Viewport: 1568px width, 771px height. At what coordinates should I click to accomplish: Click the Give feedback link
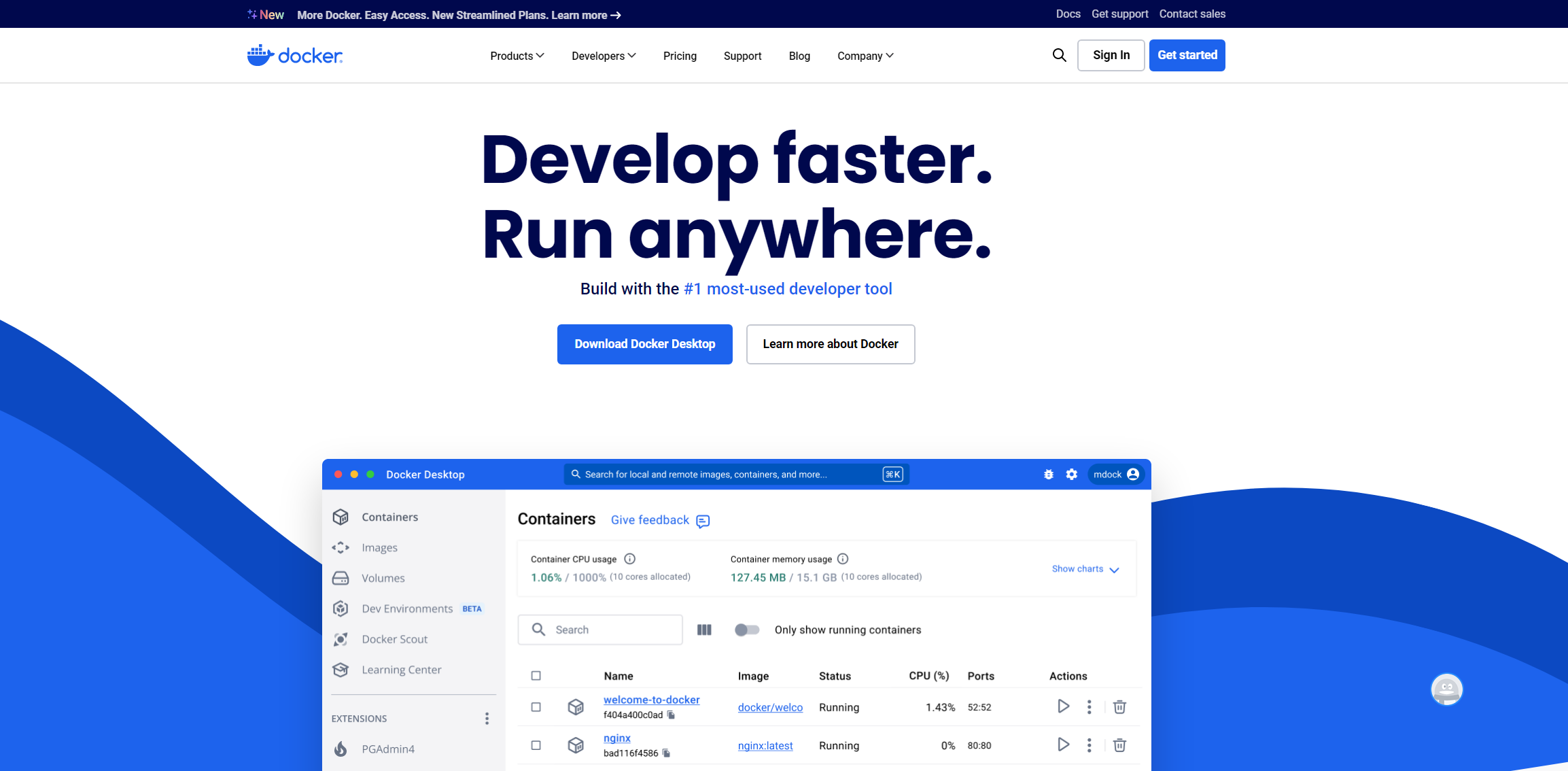pos(650,520)
